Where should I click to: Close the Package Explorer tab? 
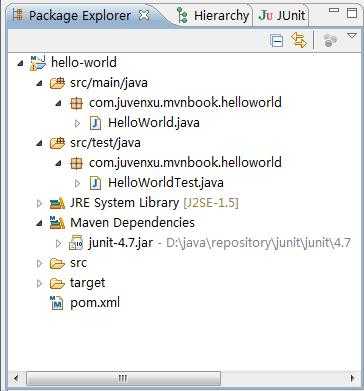pos(144,15)
